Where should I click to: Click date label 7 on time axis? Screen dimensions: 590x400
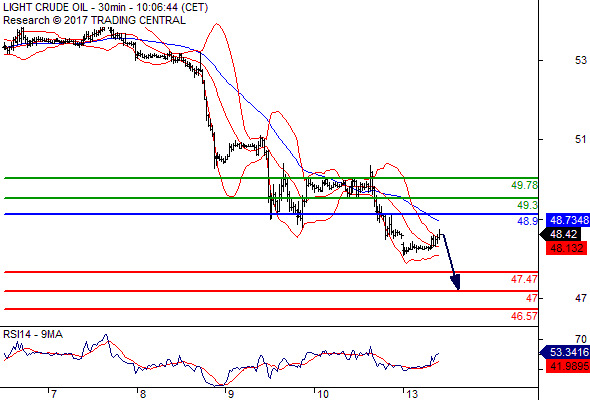click(x=53, y=394)
